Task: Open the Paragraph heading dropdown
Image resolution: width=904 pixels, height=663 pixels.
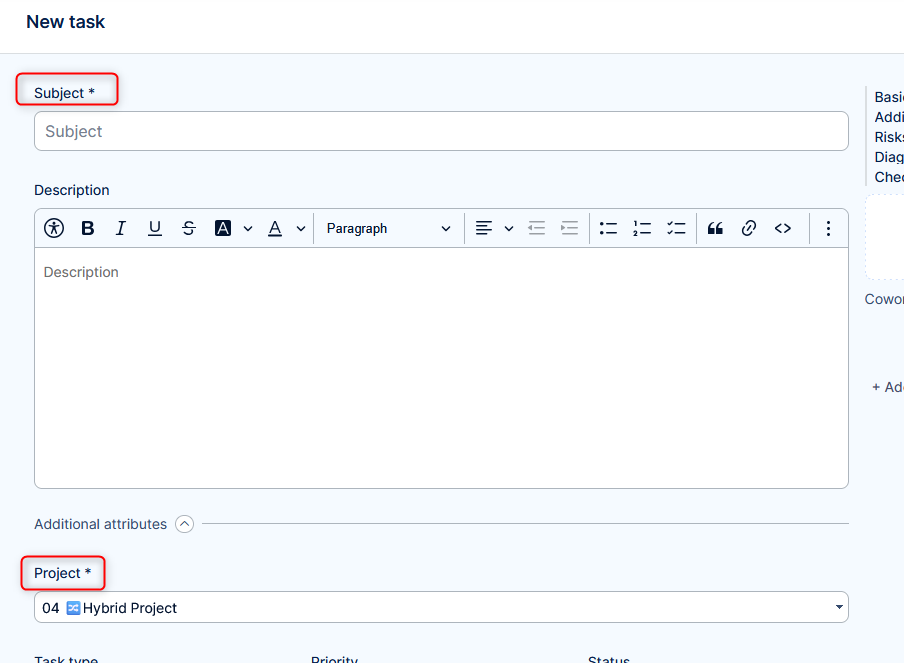Action: pos(388,228)
